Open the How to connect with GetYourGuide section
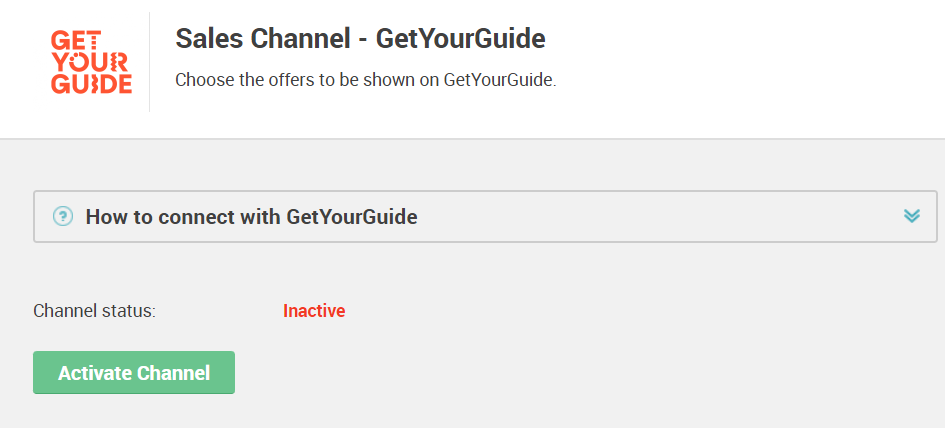 [x=251, y=216]
